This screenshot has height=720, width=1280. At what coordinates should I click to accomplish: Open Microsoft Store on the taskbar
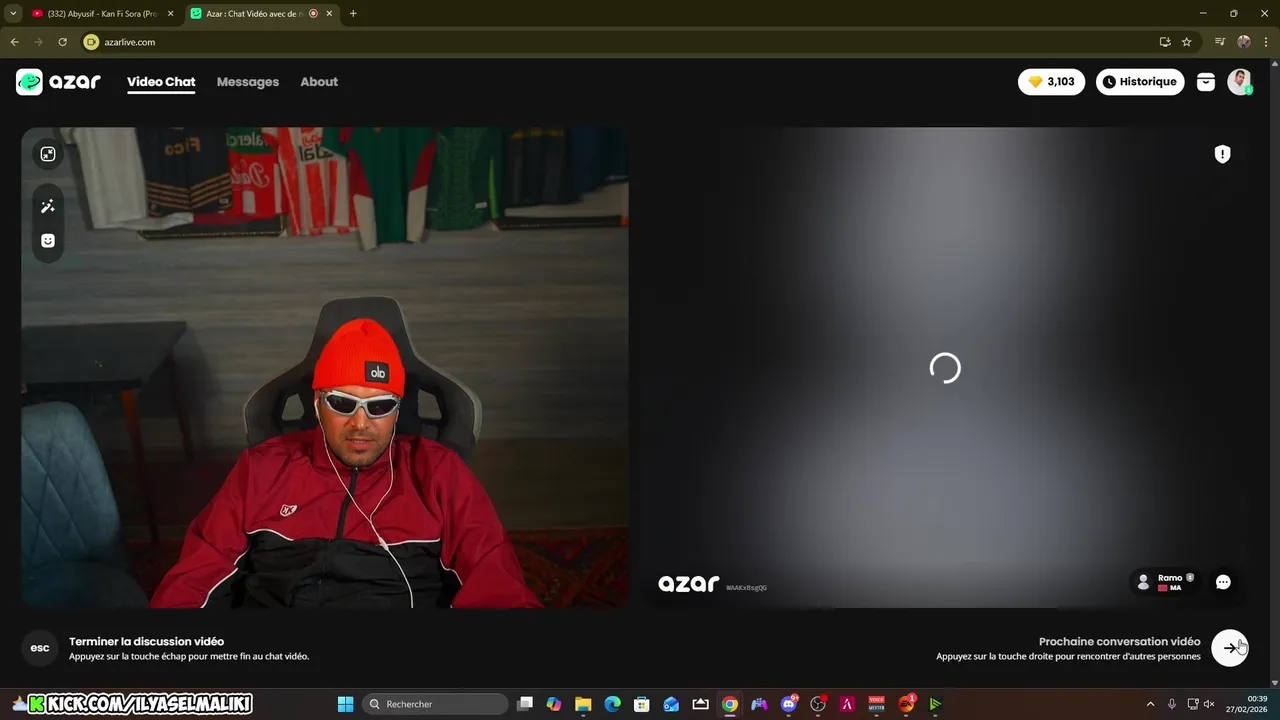(642, 704)
